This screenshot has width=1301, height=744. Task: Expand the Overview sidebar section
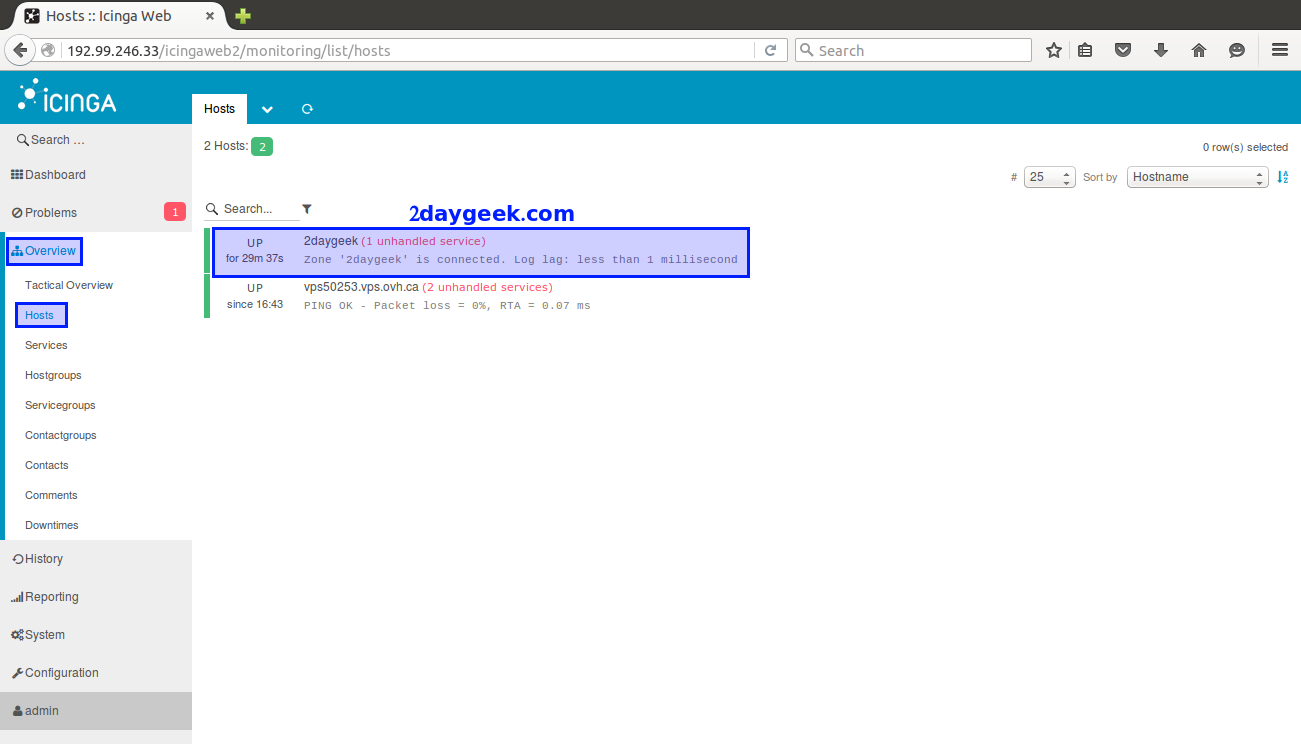(44, 251)
